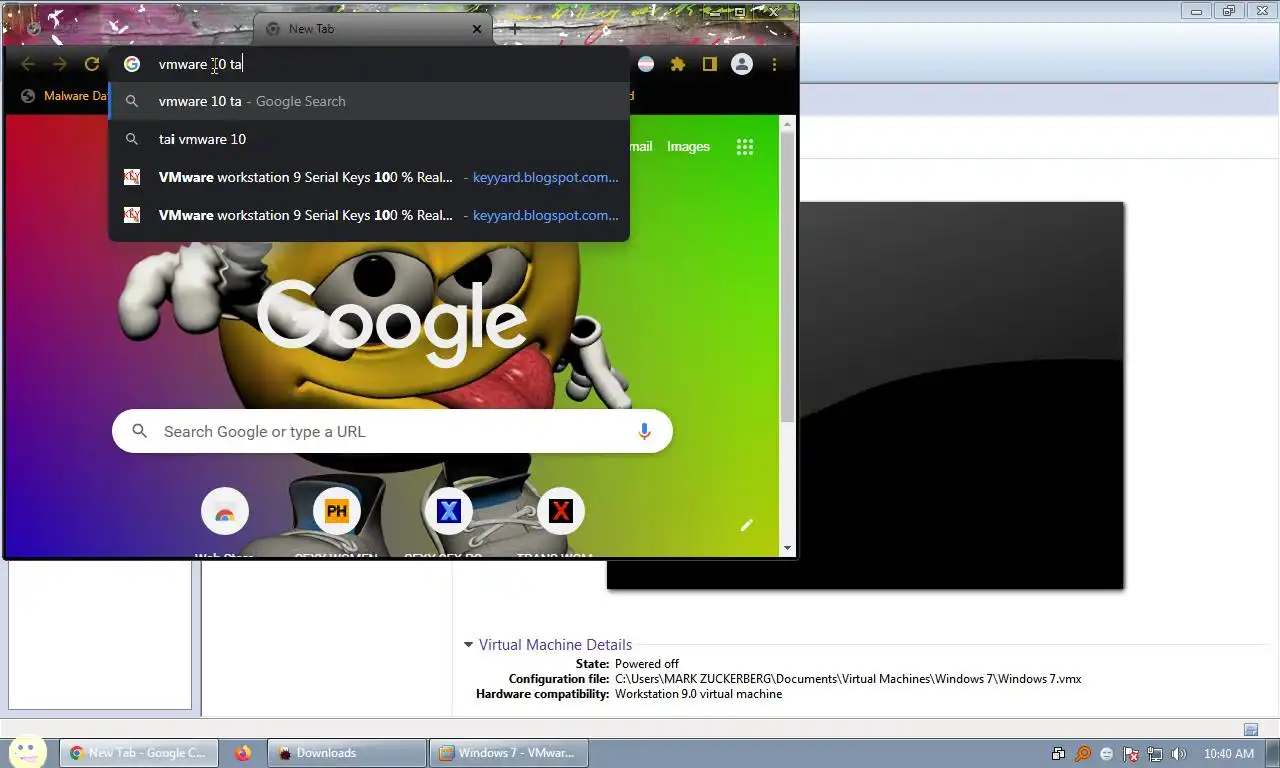
Task: Open first keyyard.blogspot.com Serial Keys suggestion
Action: (x=369, y=177)
